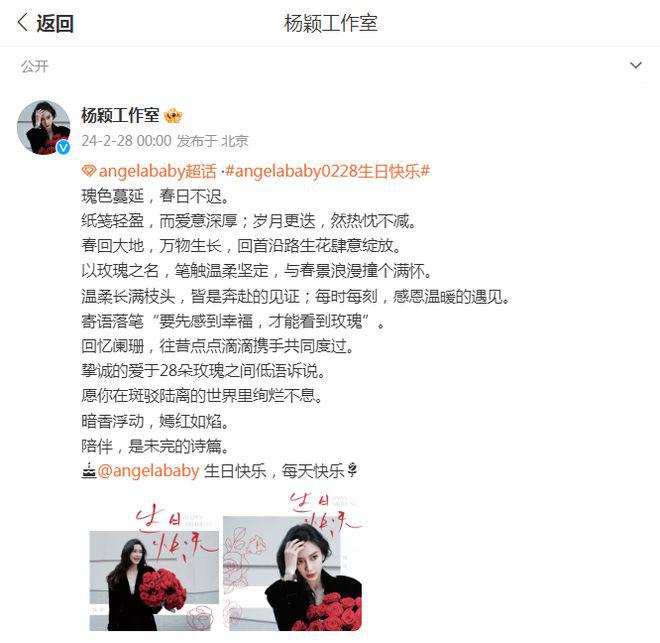Click the 杨颖工作室 page title at top
Screen dimensions: 660x643
point(331,23)
